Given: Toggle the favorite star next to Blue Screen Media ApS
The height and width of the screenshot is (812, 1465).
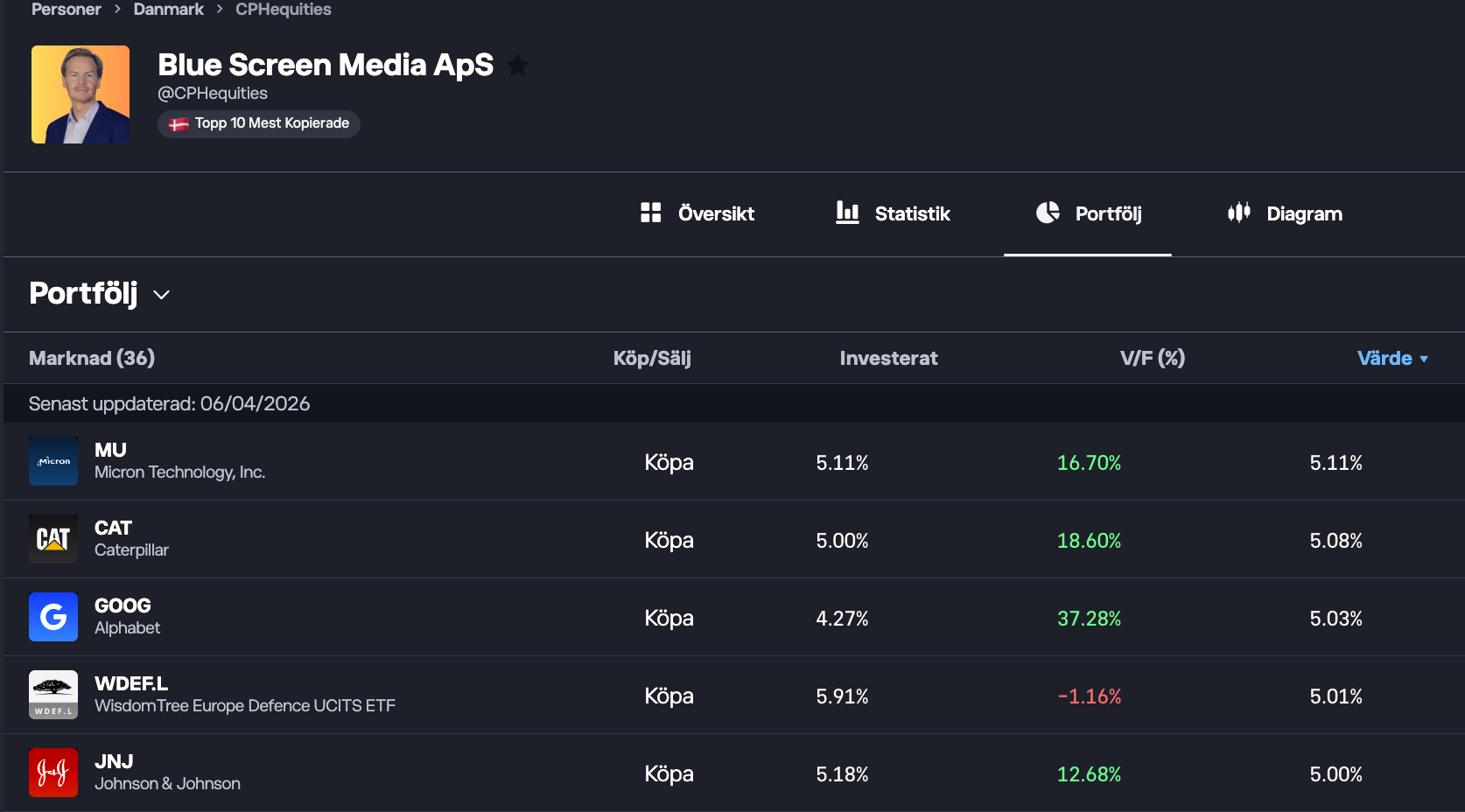Looking at the screenshot, I should click(518, 66).
